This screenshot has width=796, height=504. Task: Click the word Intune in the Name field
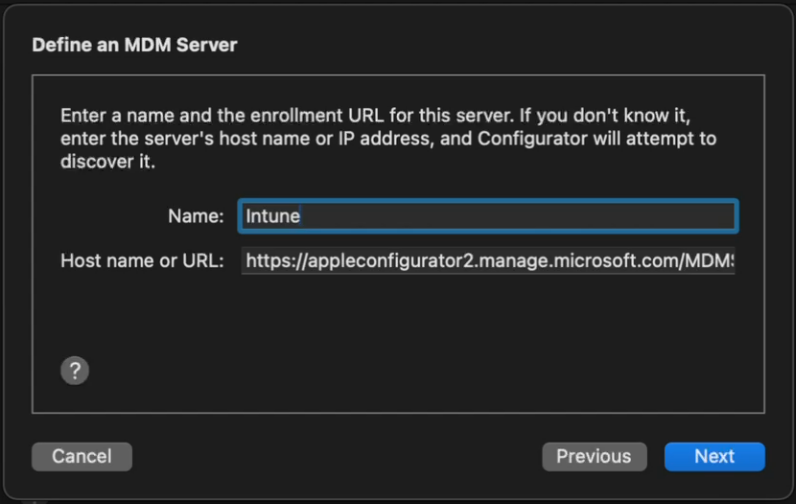pyautogui.click(x=273, y=216)
